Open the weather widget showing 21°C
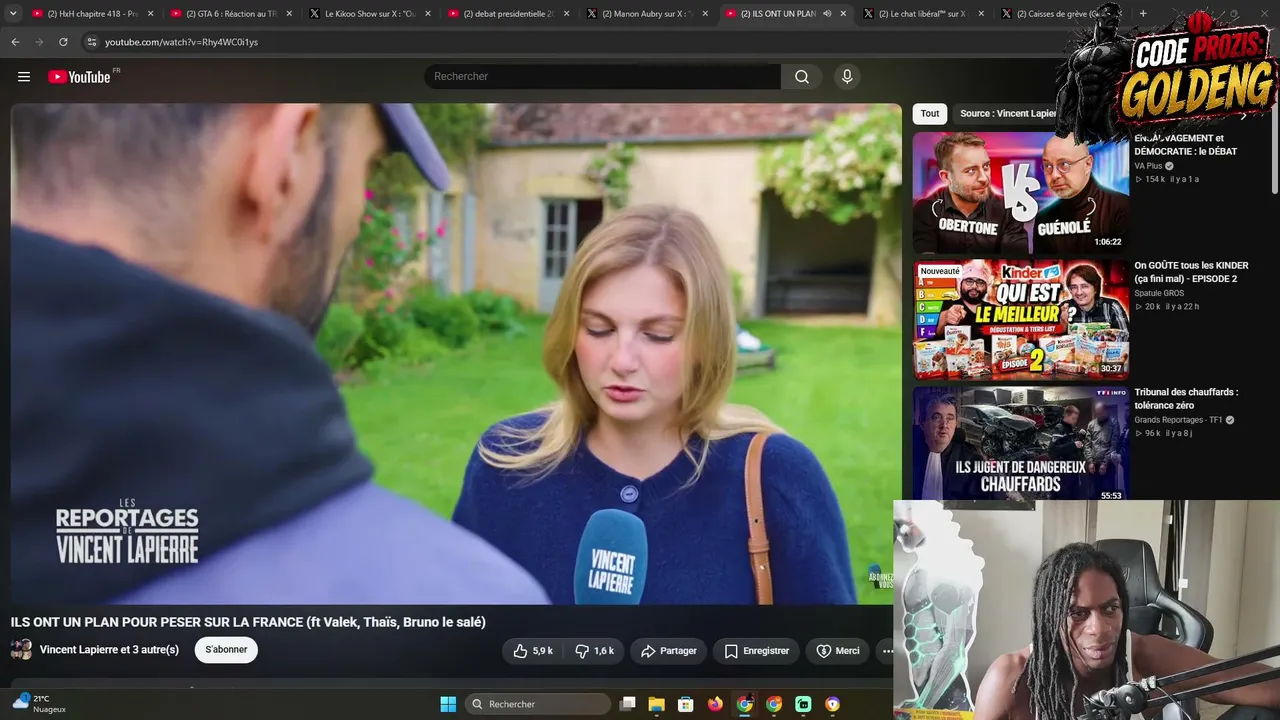 tap(40, 704)
